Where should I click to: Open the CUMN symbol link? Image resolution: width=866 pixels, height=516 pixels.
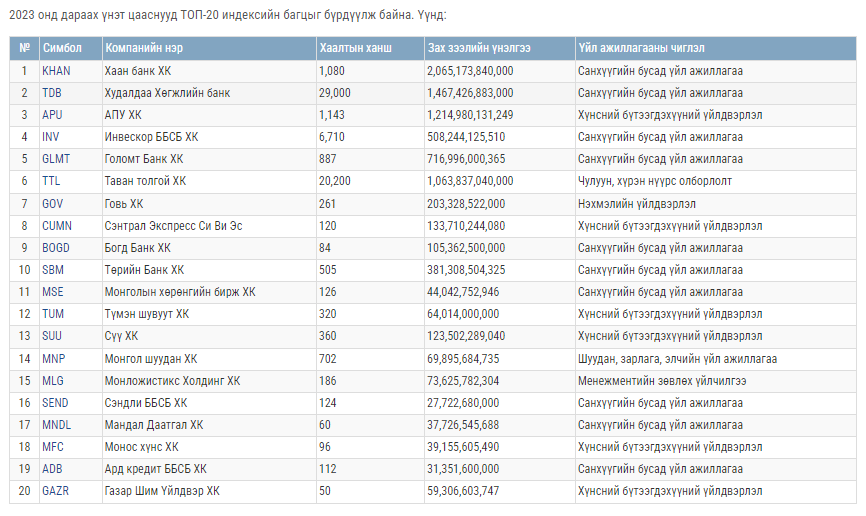[57, 226]
